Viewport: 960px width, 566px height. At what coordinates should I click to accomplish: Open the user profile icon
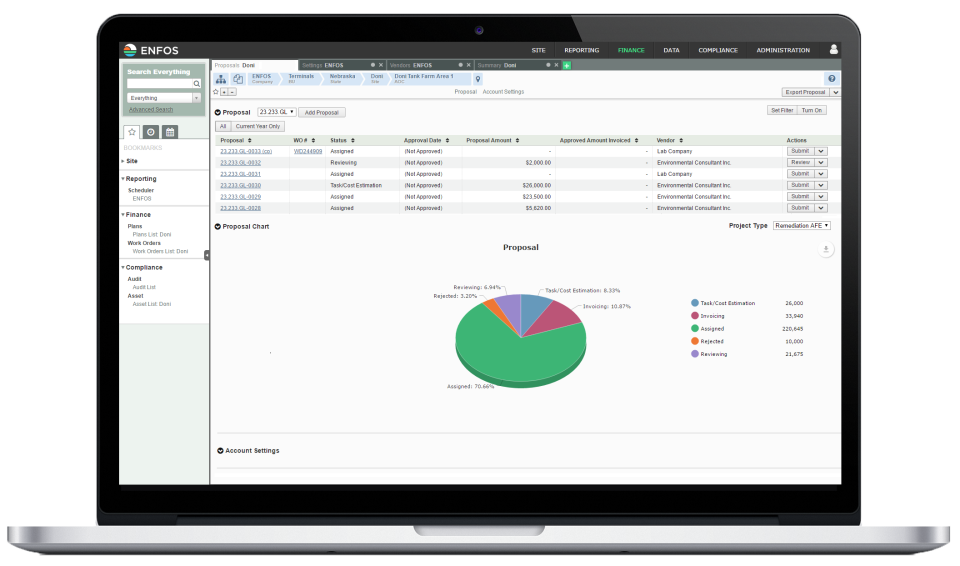(x=833, y=50)
